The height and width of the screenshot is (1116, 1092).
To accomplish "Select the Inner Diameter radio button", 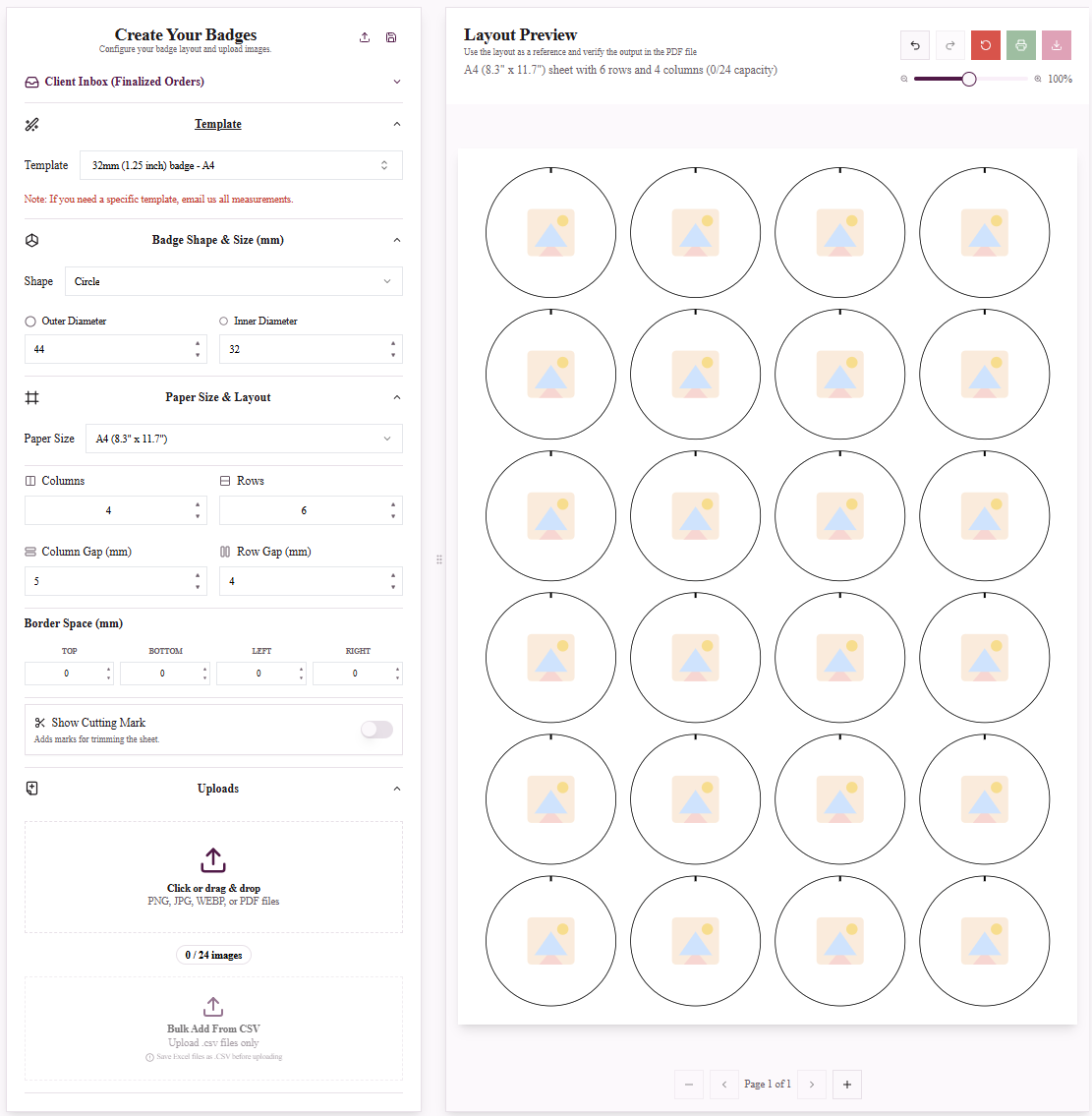I will (223, 321).
